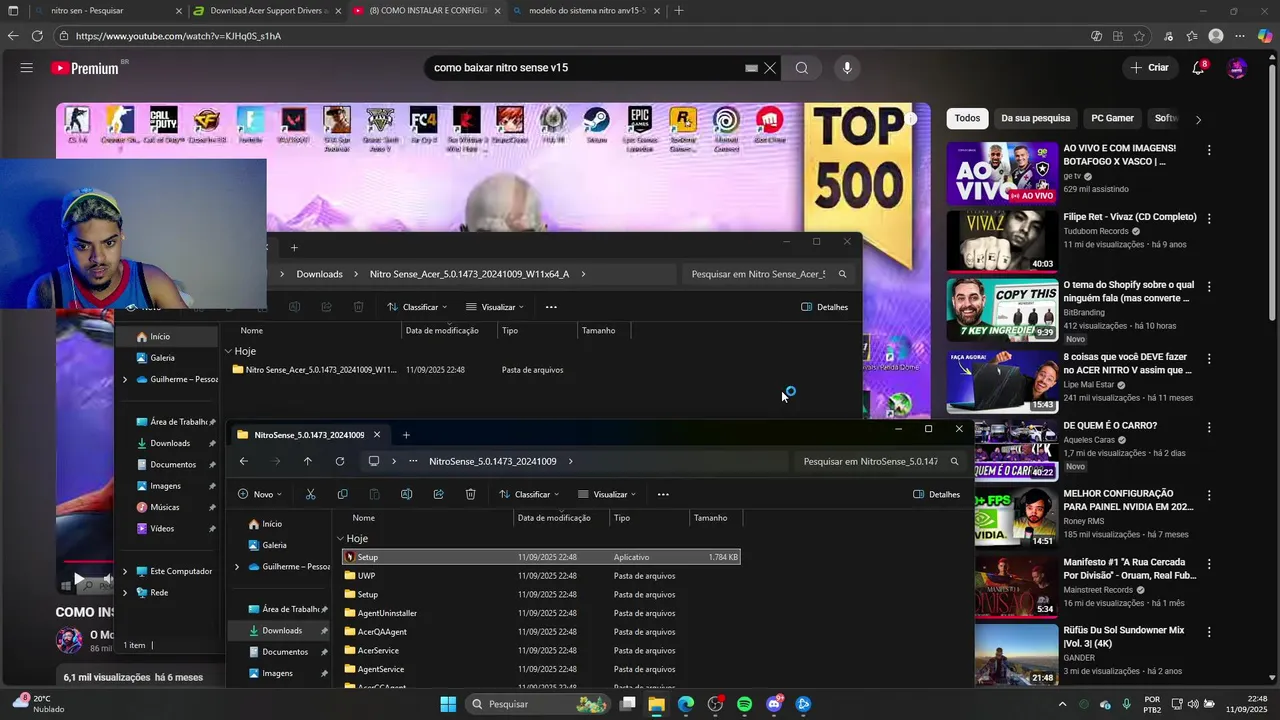Click Downloads breadcrumb in back window address bar
Image resolution: width=1280 pixels, height=720 pixels.
point(319,274)
